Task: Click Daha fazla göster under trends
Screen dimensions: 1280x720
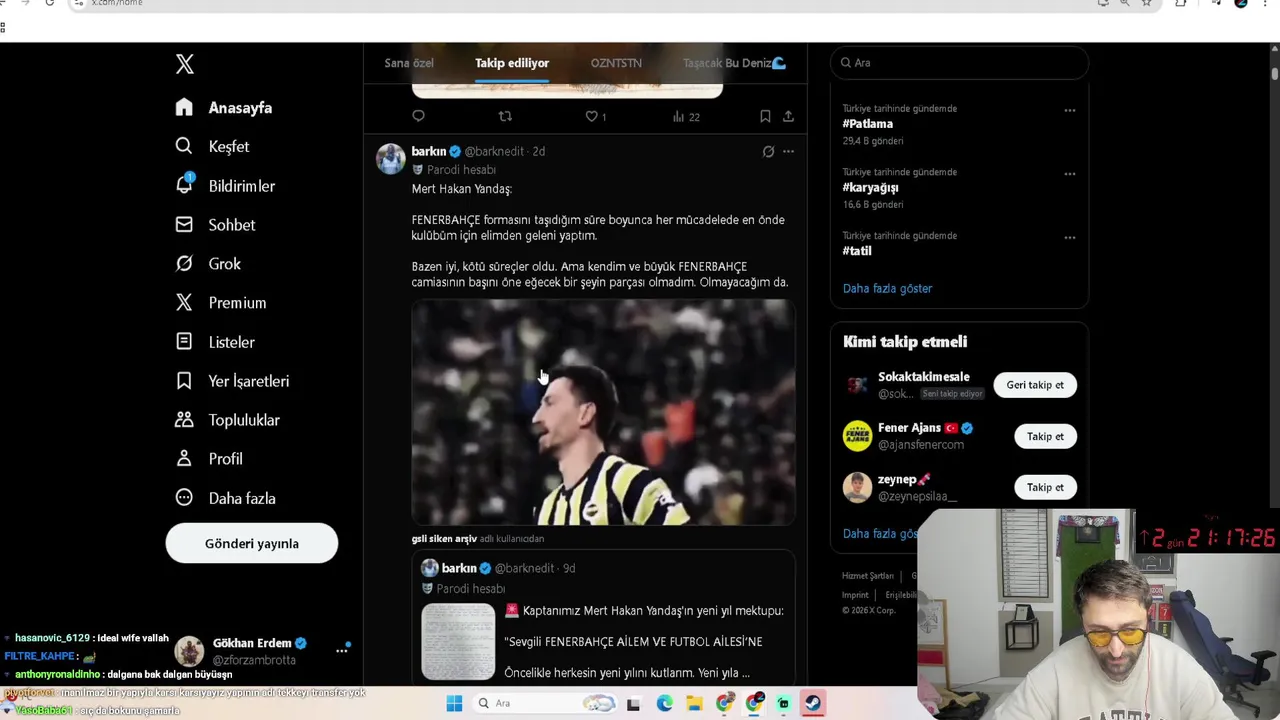Action: (887, 288)
